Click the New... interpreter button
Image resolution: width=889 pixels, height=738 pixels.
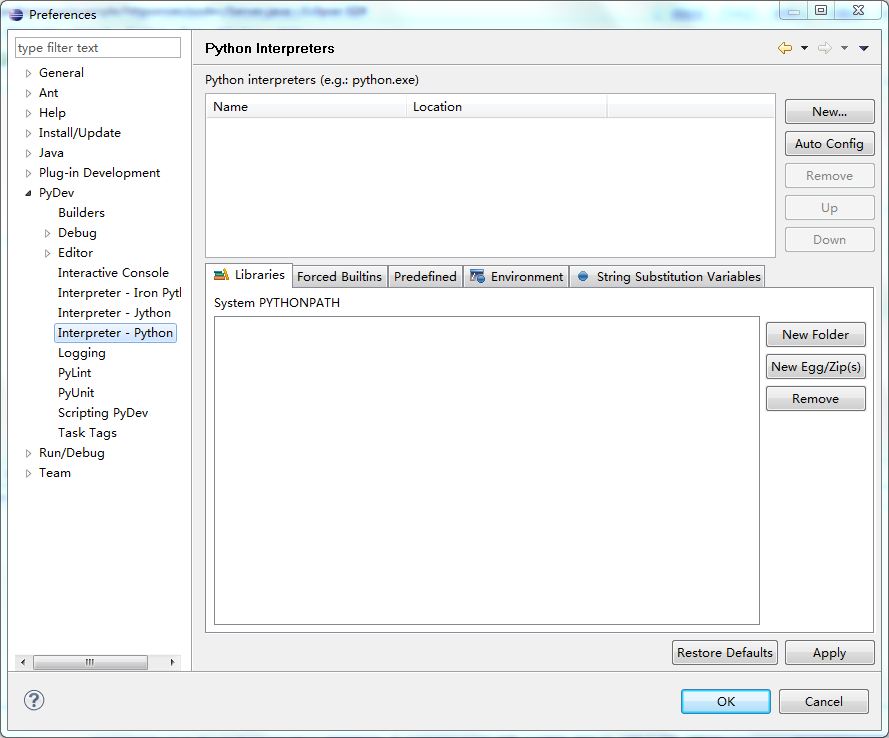pyautogui.click(x=829, y=112)
